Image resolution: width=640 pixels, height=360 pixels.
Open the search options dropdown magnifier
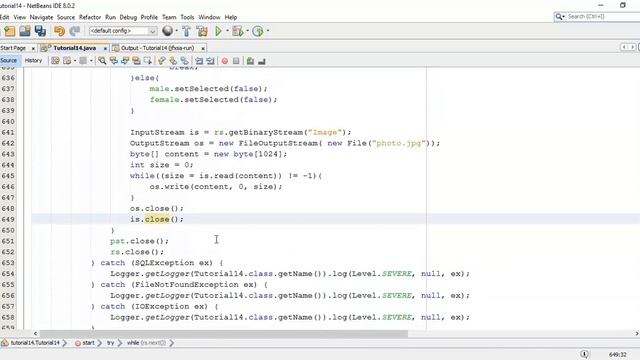(560, 17)
